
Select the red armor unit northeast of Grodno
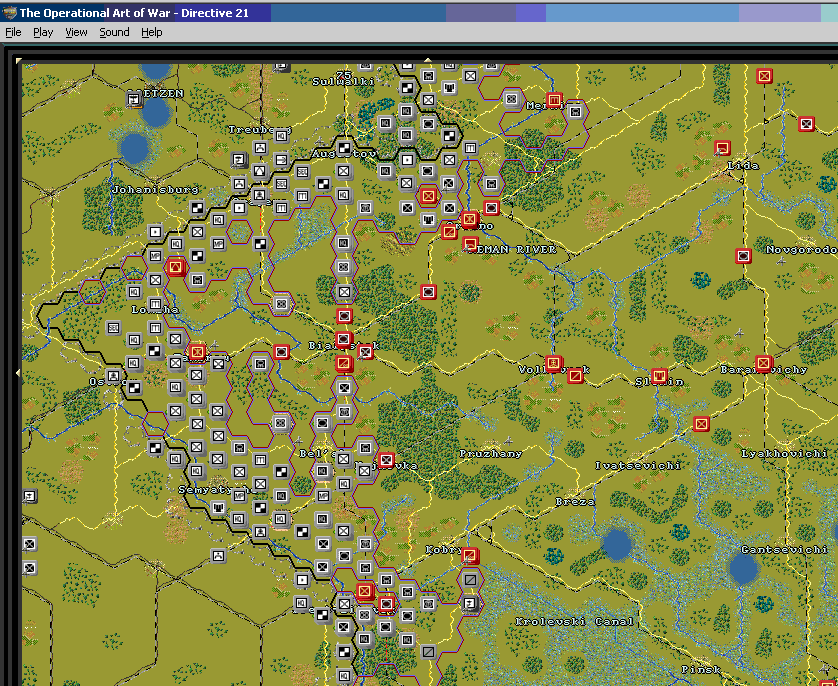(x=491, y=207)
